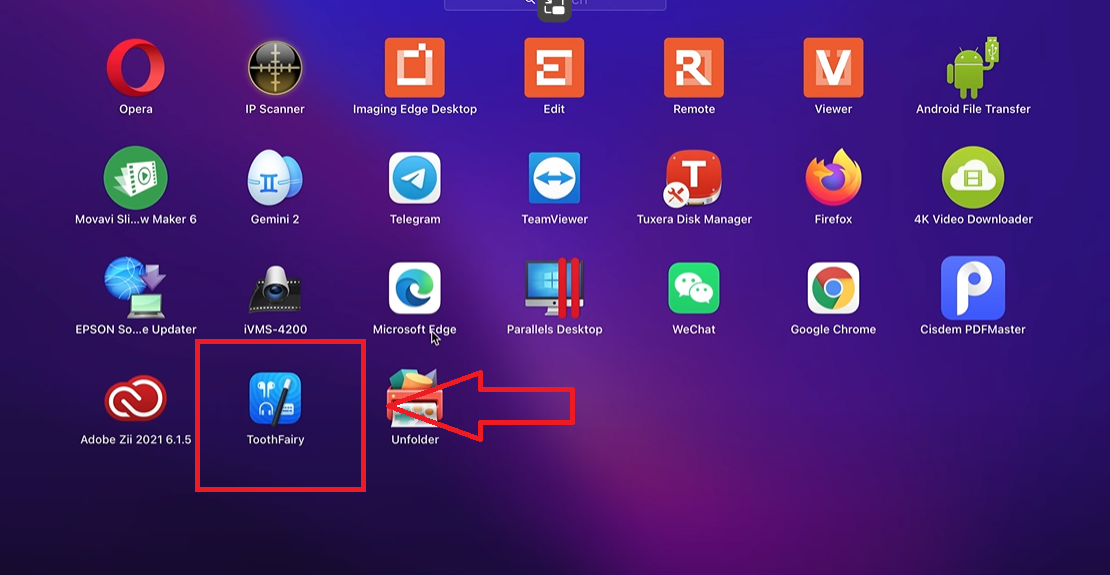
Task: Open the Remote app icon
Action: click(694, 68)
